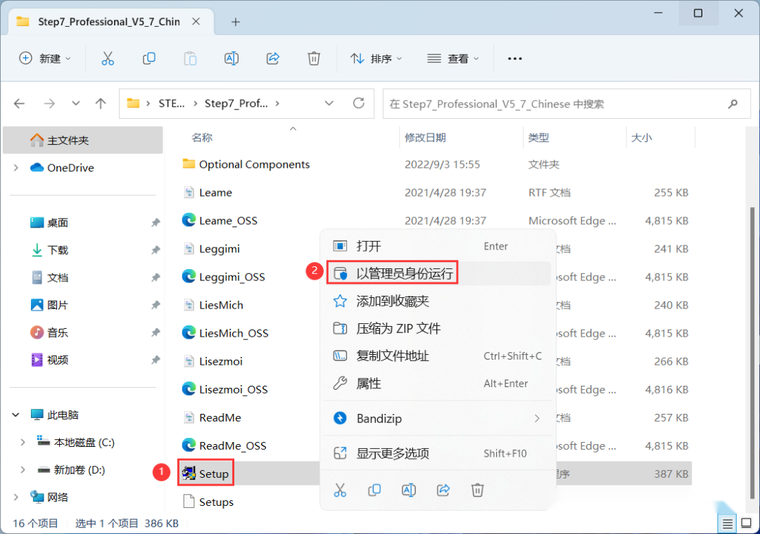Viewport: 760px width, 534px height.
Task: Sort by the 修改日期 column header
Action: click(425, 138)
